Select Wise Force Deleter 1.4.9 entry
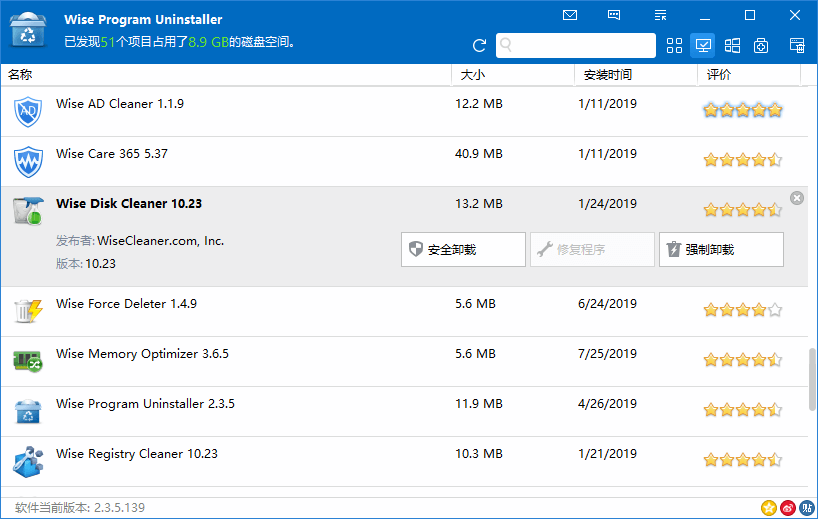818x519 pixels. (x=126, y=304)
